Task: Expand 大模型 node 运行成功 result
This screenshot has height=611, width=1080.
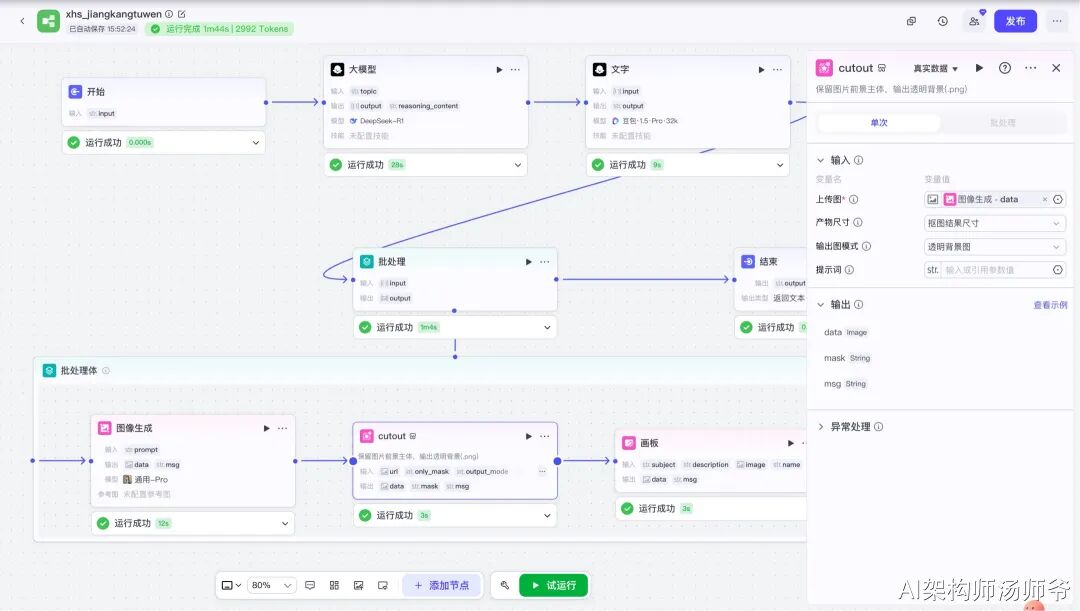Action: [x=517, y=165]
